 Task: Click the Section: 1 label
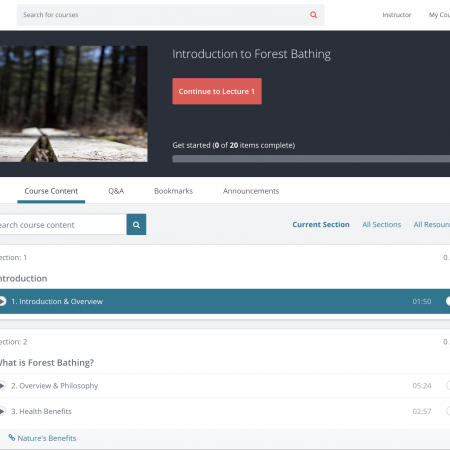(13, 258)
